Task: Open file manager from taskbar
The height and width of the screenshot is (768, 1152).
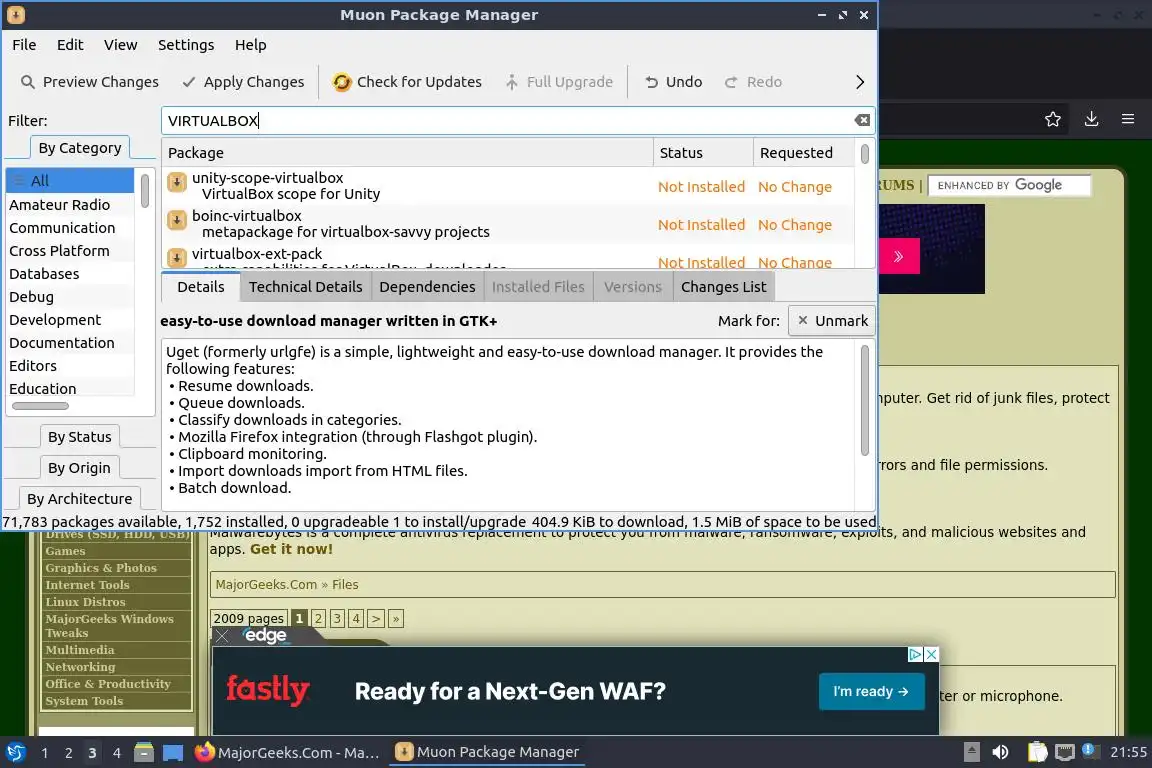Action: click(x=144, y=753)
